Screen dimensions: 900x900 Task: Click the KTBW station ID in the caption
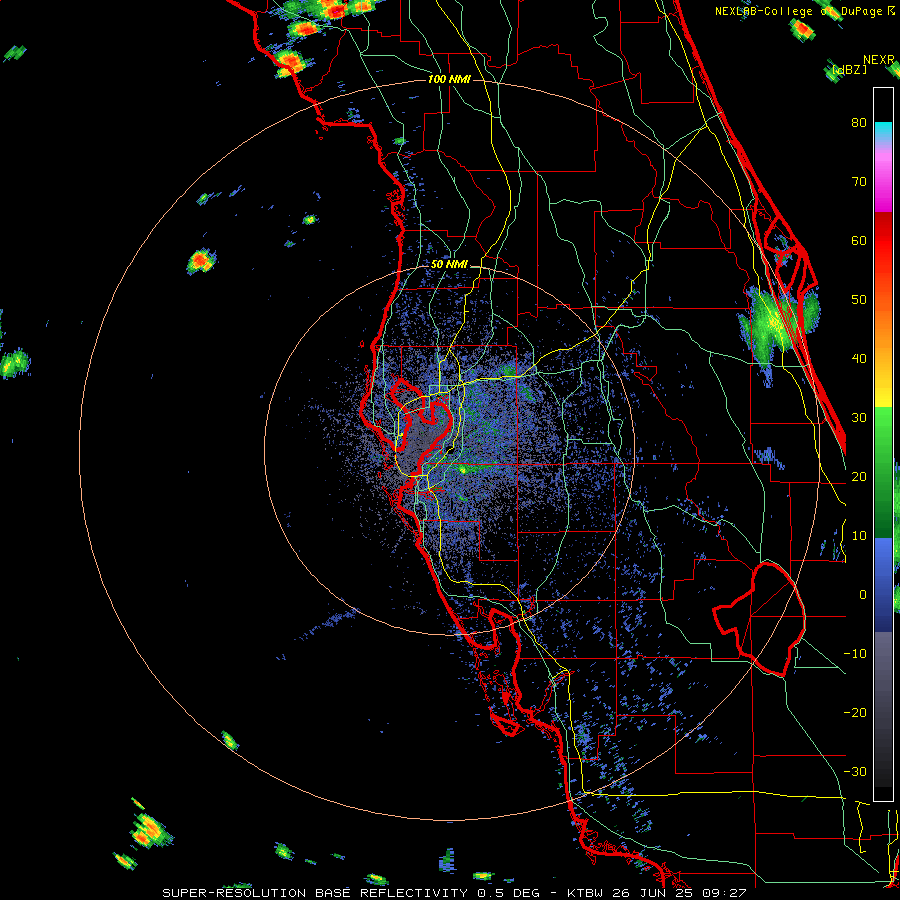(x=588, y=893)
